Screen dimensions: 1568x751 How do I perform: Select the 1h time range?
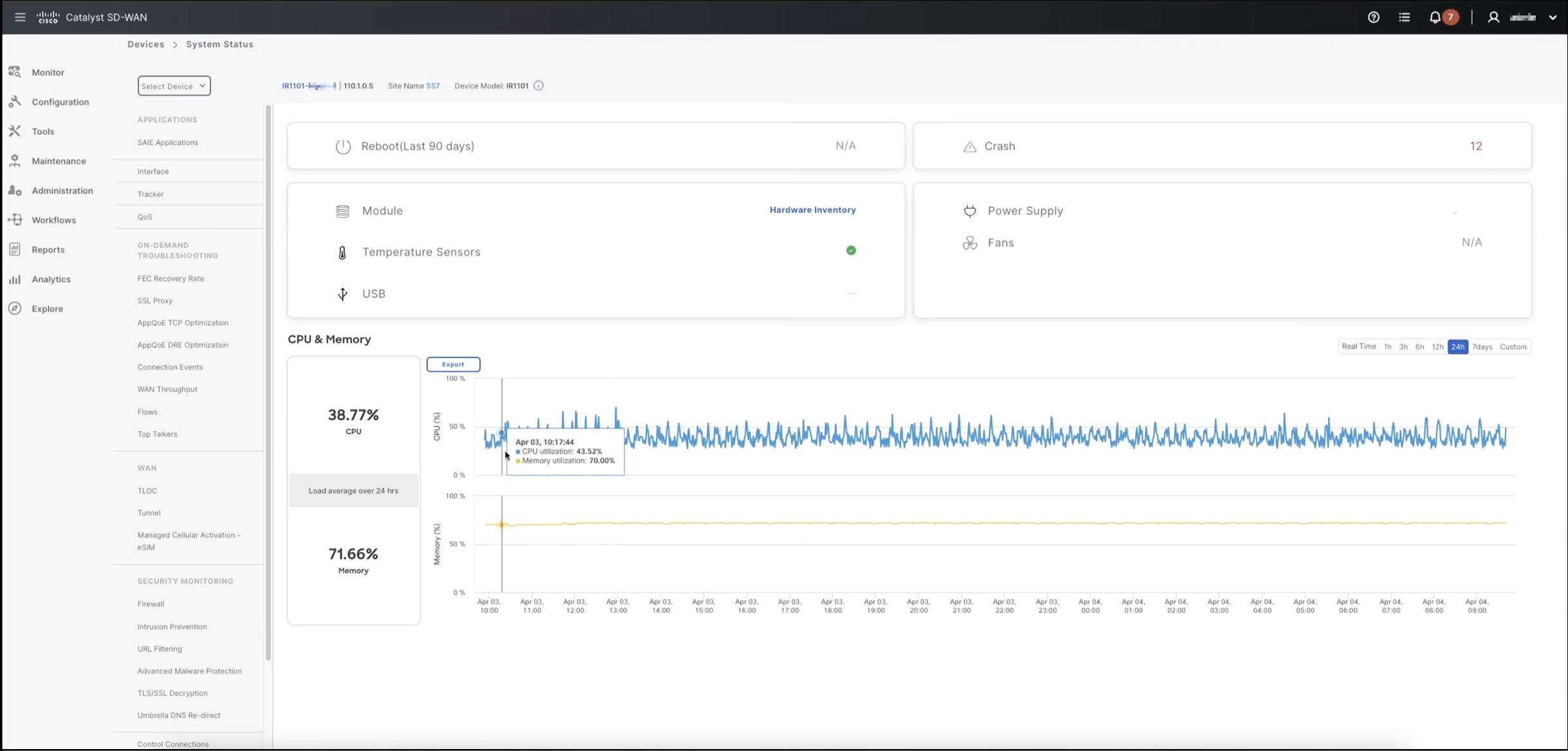(1388, 347)
